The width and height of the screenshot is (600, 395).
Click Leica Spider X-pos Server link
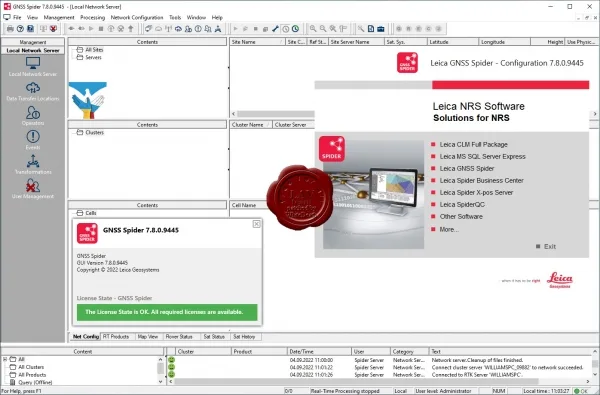[x=476, y=193]
